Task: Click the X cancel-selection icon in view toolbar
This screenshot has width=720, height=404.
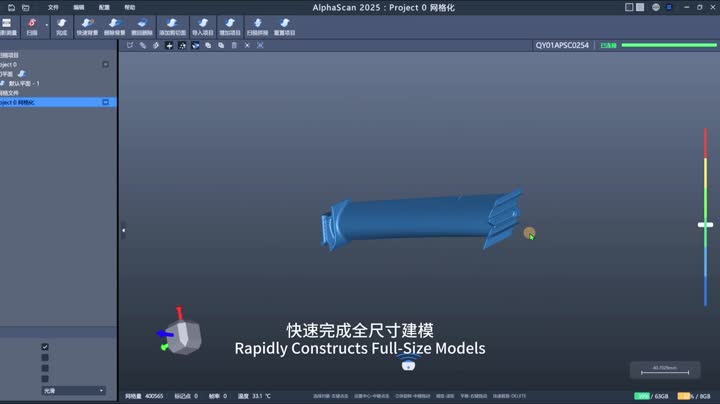Action: 247,45
